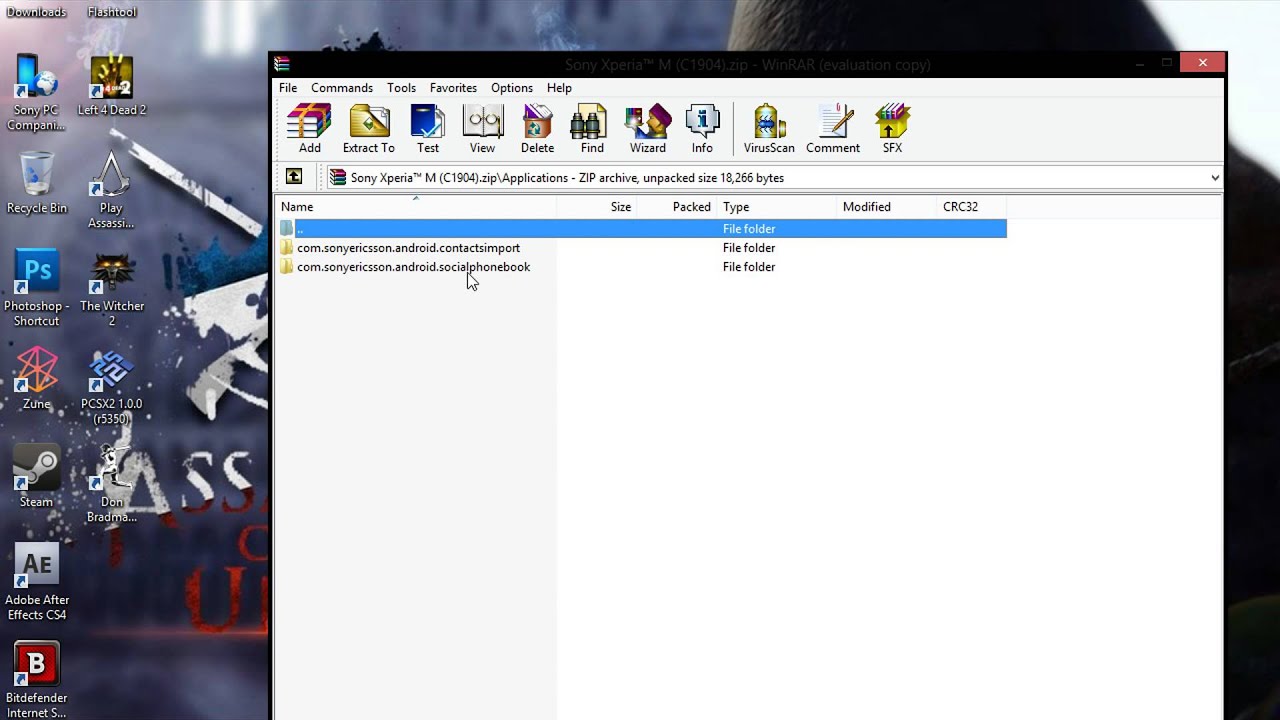Select com.sonyericsson.android.socialphonebook folder
1280x720 pixels.
pos(413,267)
